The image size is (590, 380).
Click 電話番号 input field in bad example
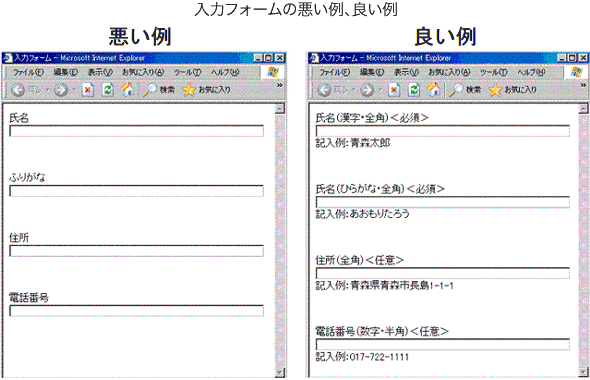coord(136,311)
